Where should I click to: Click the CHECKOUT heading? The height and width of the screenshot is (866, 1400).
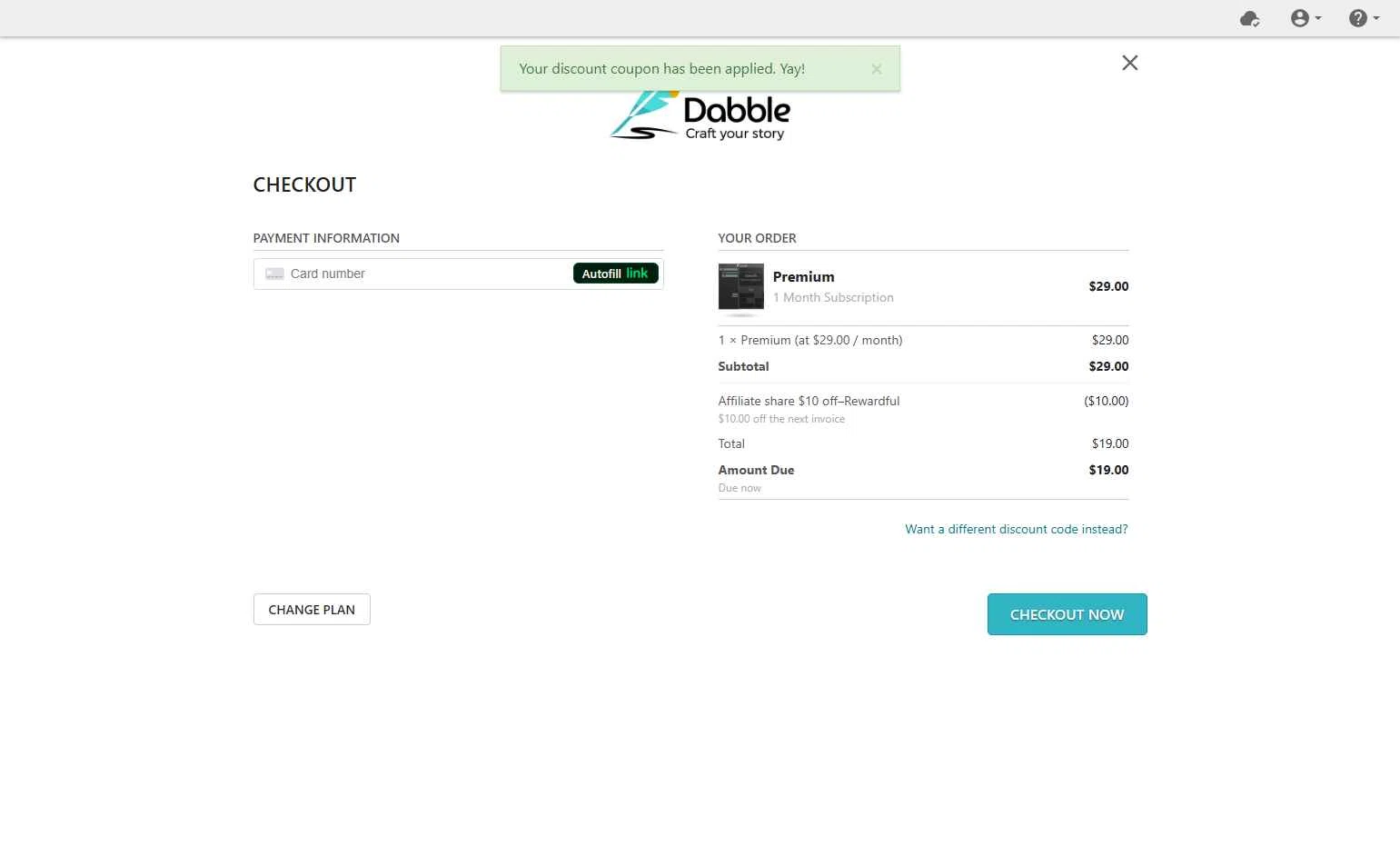(304, 184)
